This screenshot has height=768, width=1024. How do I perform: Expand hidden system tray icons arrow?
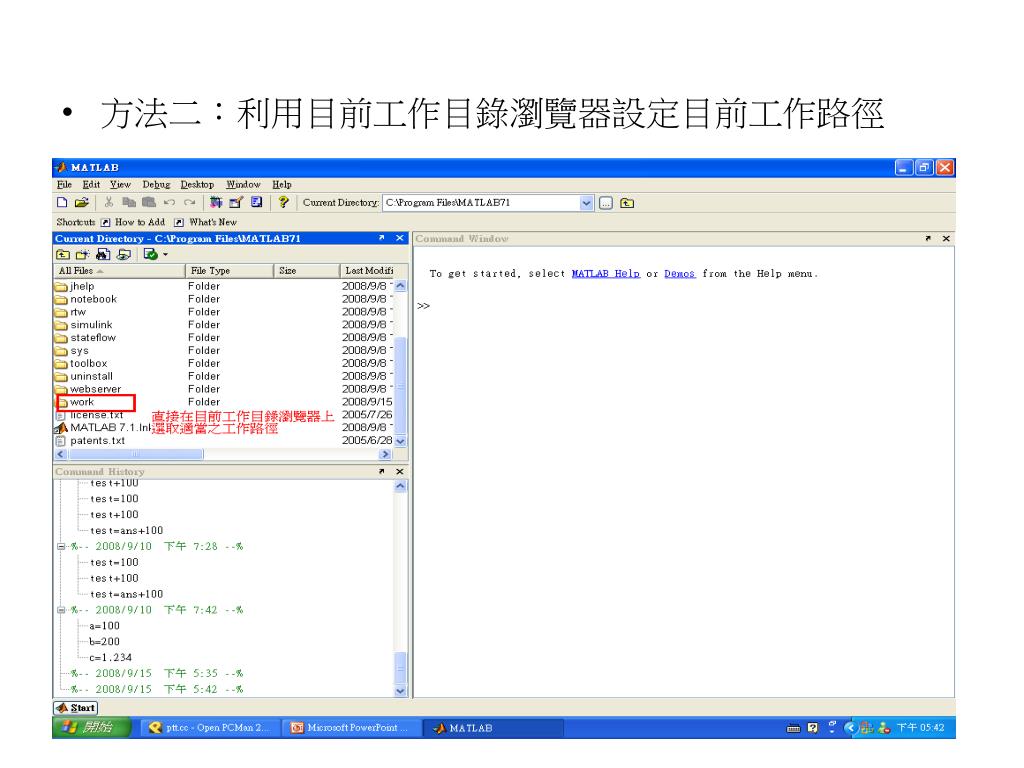coord(850,728)
